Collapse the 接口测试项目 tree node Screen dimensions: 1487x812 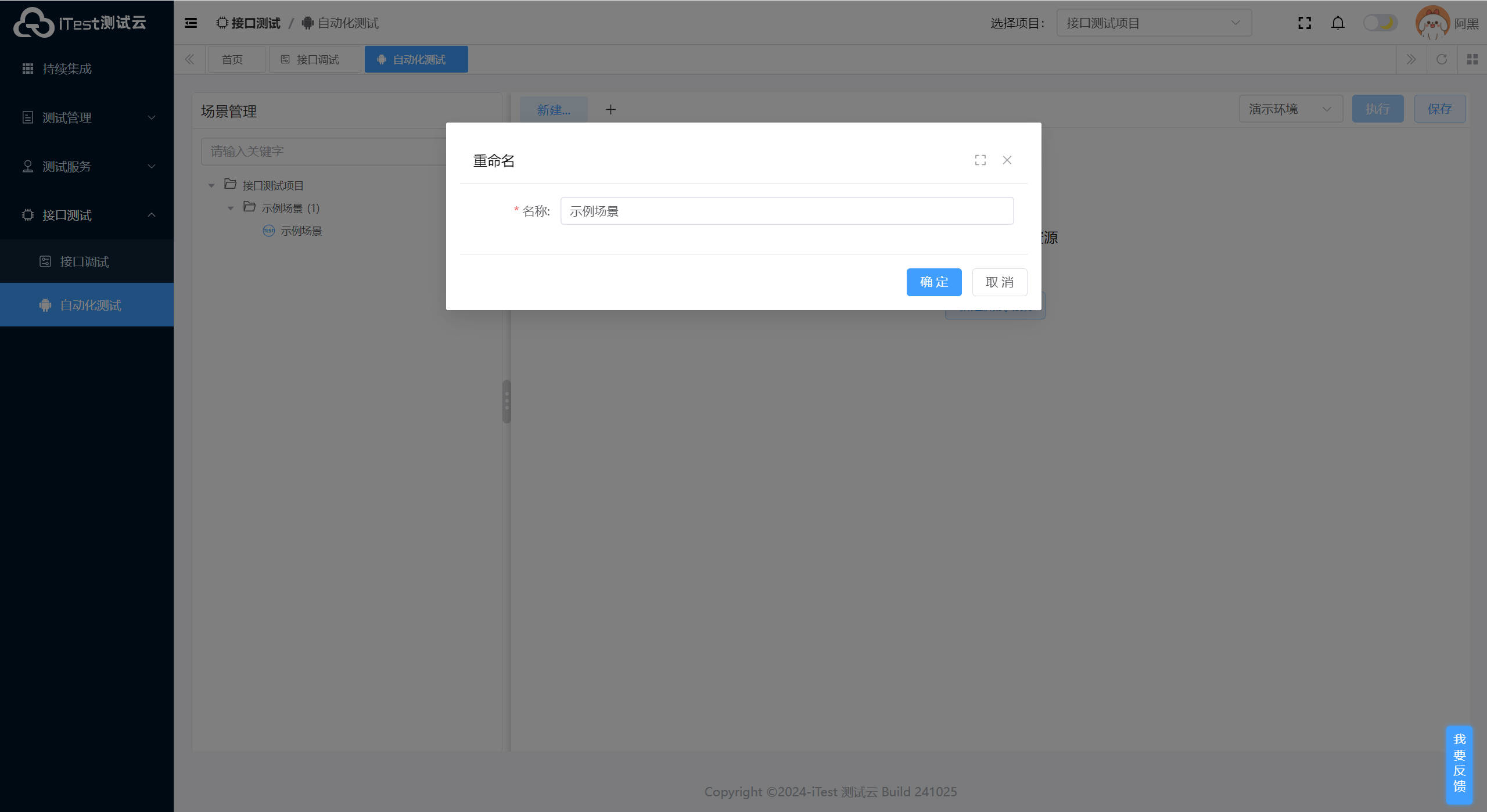pyautogui.click(x=211, y=186)
